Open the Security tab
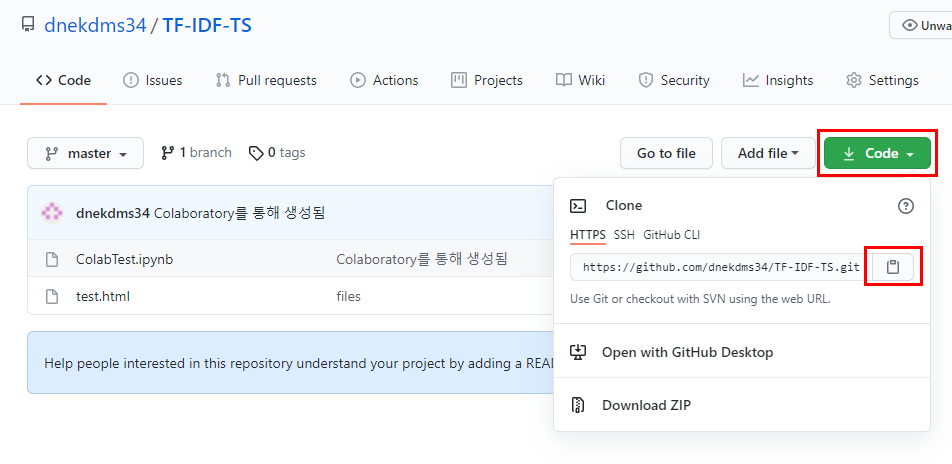 (x=674, y=80)
